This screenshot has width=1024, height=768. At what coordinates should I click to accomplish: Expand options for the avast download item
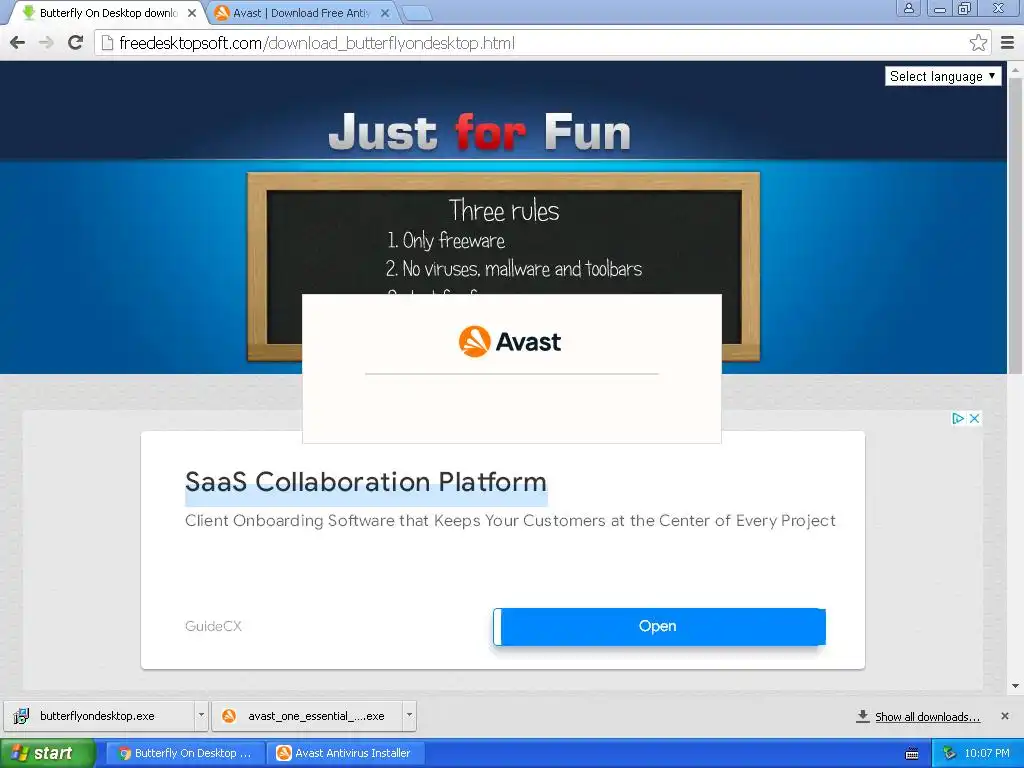coord(409,715)
